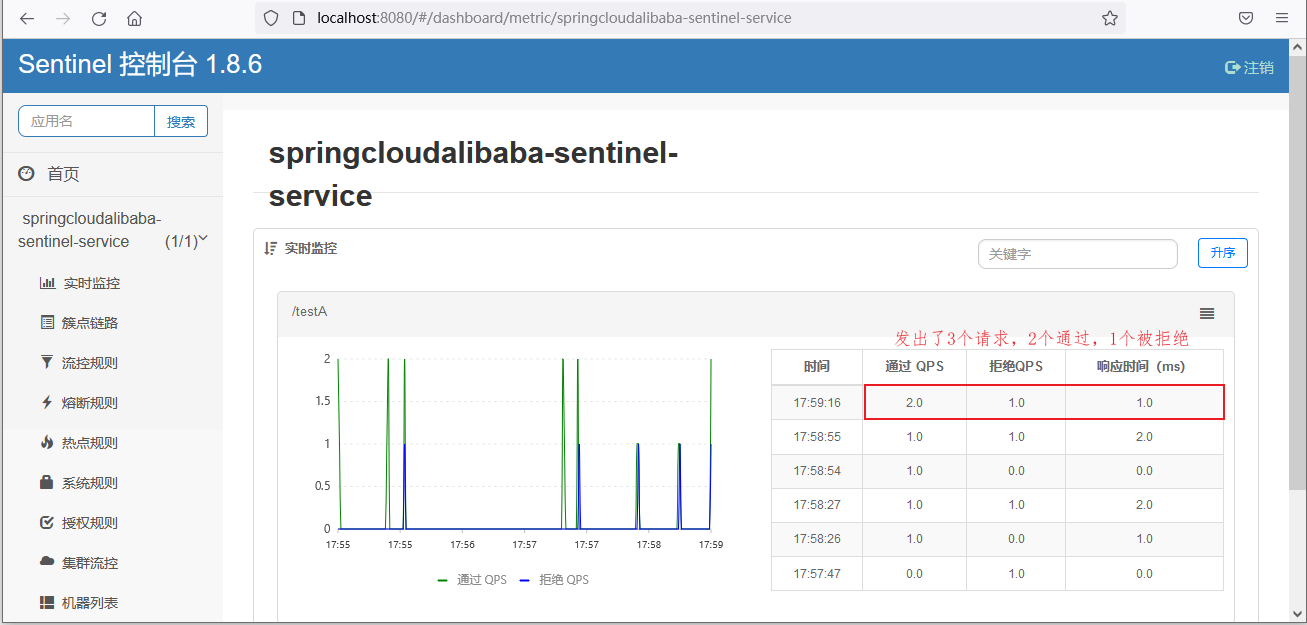Viewport: 1307px width, 625px height.
Task: Click the 熔断规则 lightning bolt icon
Action: click(x=47, y=403)
